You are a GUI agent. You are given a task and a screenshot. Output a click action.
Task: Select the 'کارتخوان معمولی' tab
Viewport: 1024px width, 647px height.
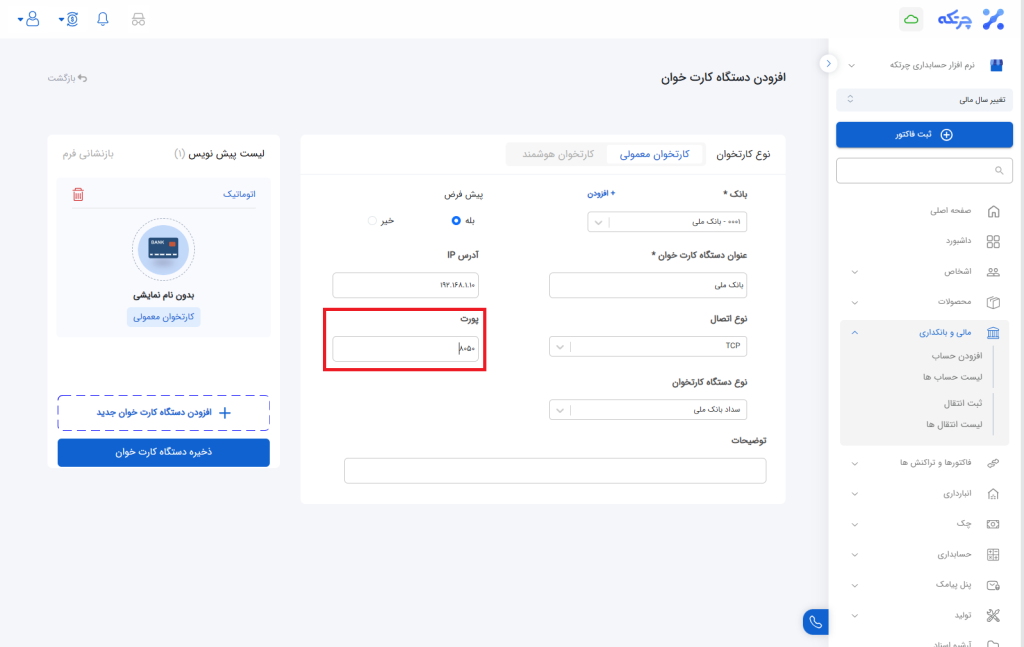(655, 154)
